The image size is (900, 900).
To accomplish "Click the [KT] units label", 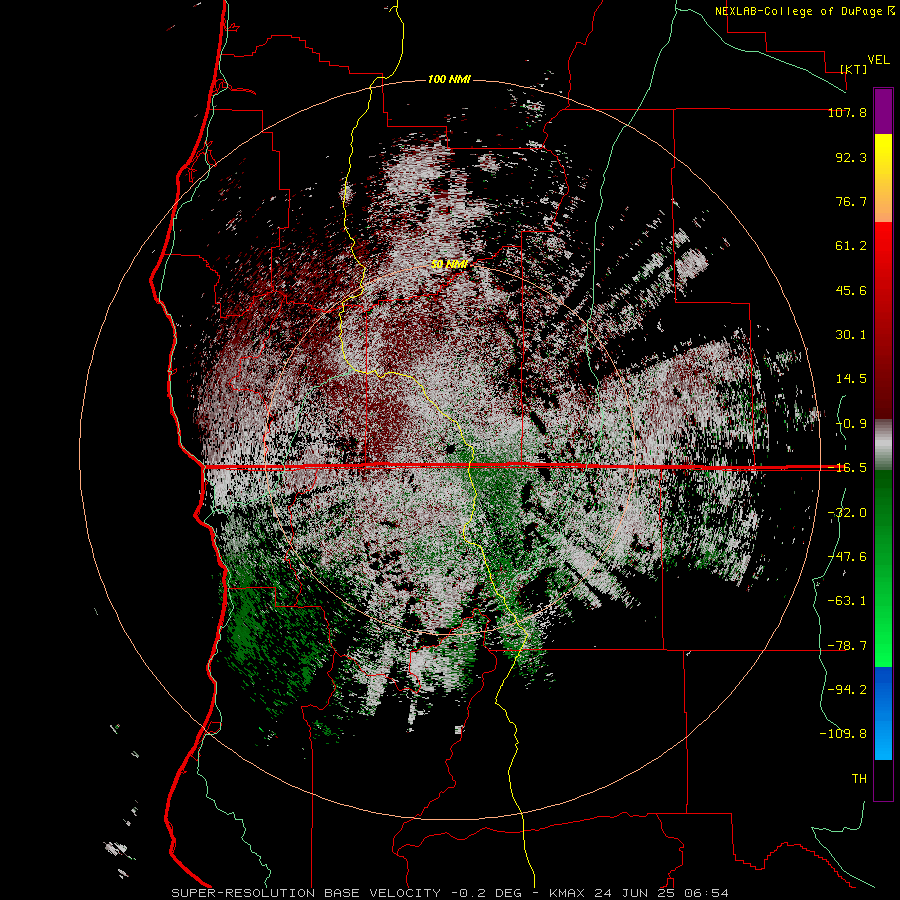I will click(853, 69).
